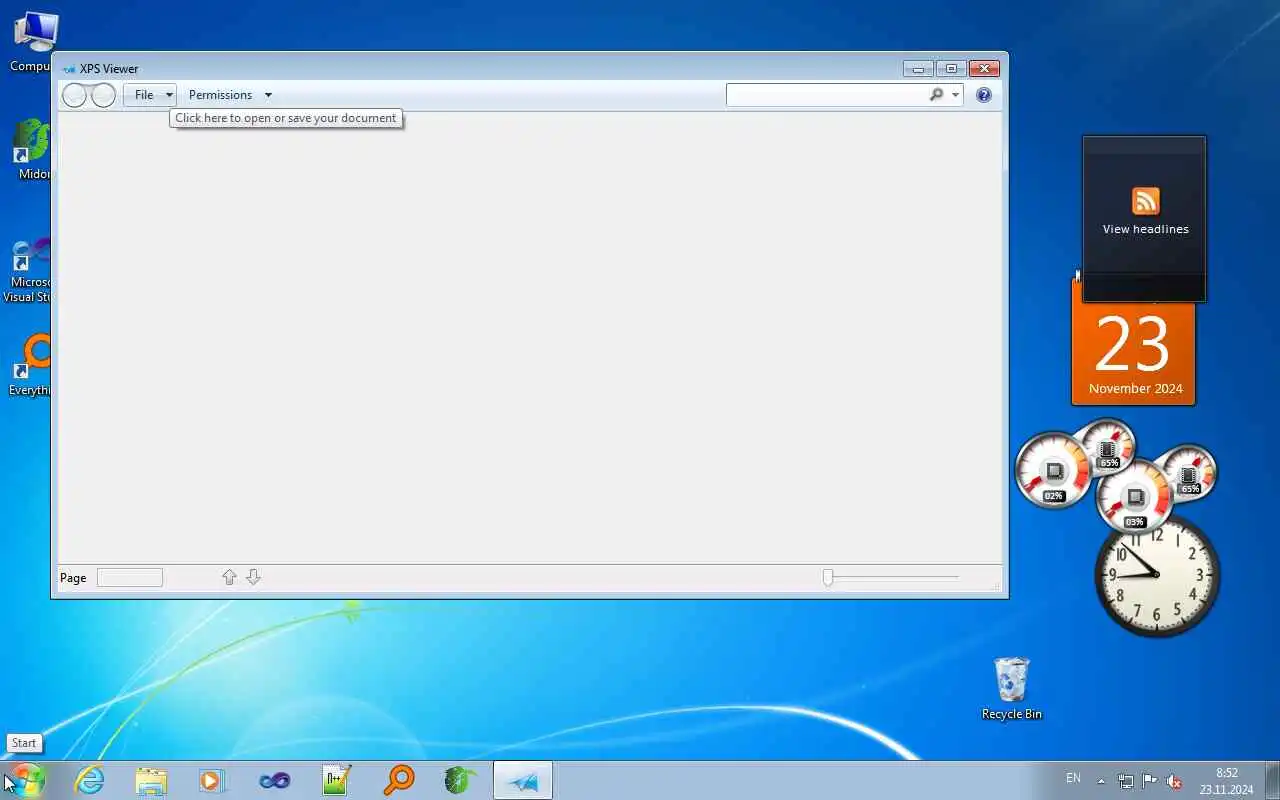Image resolution: width=1280 pixels, height=800 pixels.
Task: Open Visual Studio infinity icon on taskbar
Action: 274,780
